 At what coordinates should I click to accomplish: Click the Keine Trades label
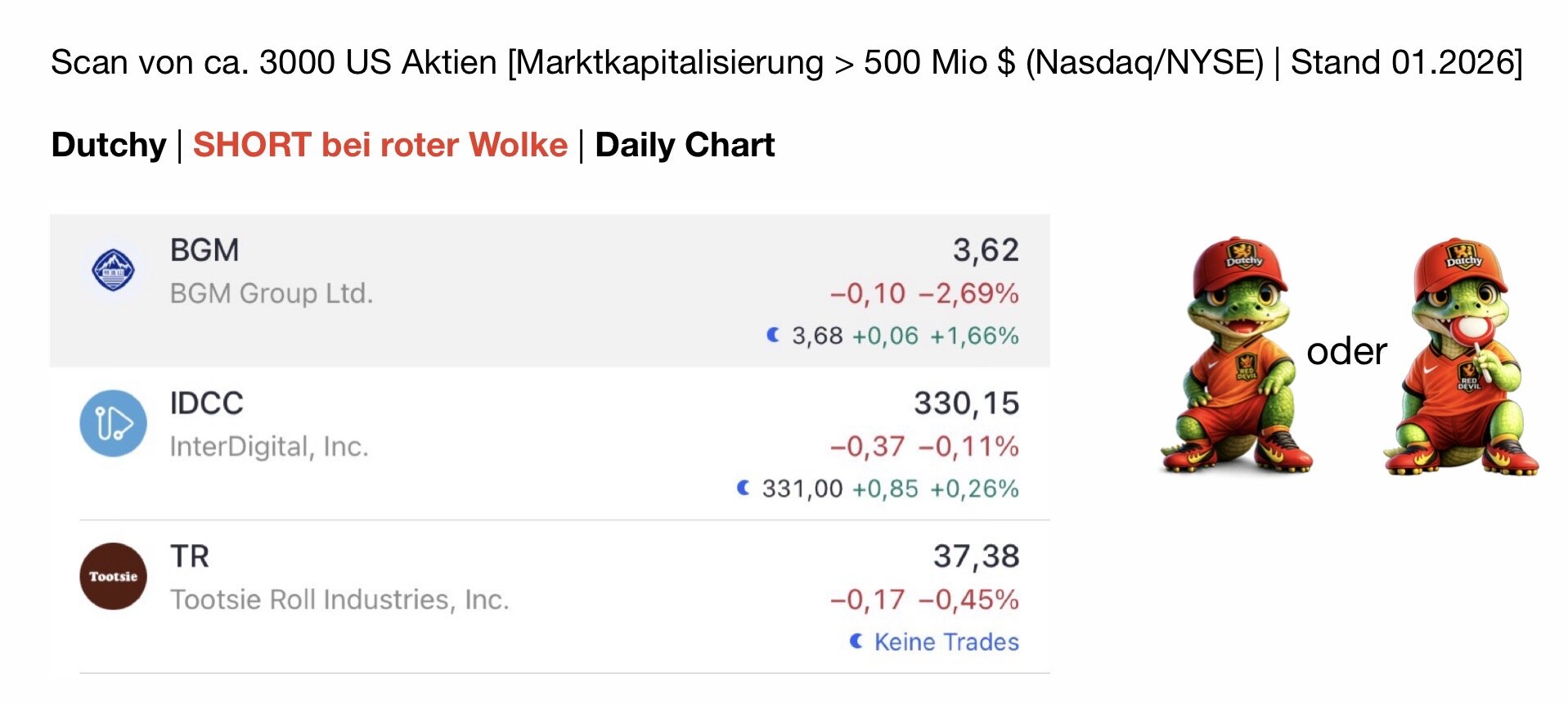(946, 642)
